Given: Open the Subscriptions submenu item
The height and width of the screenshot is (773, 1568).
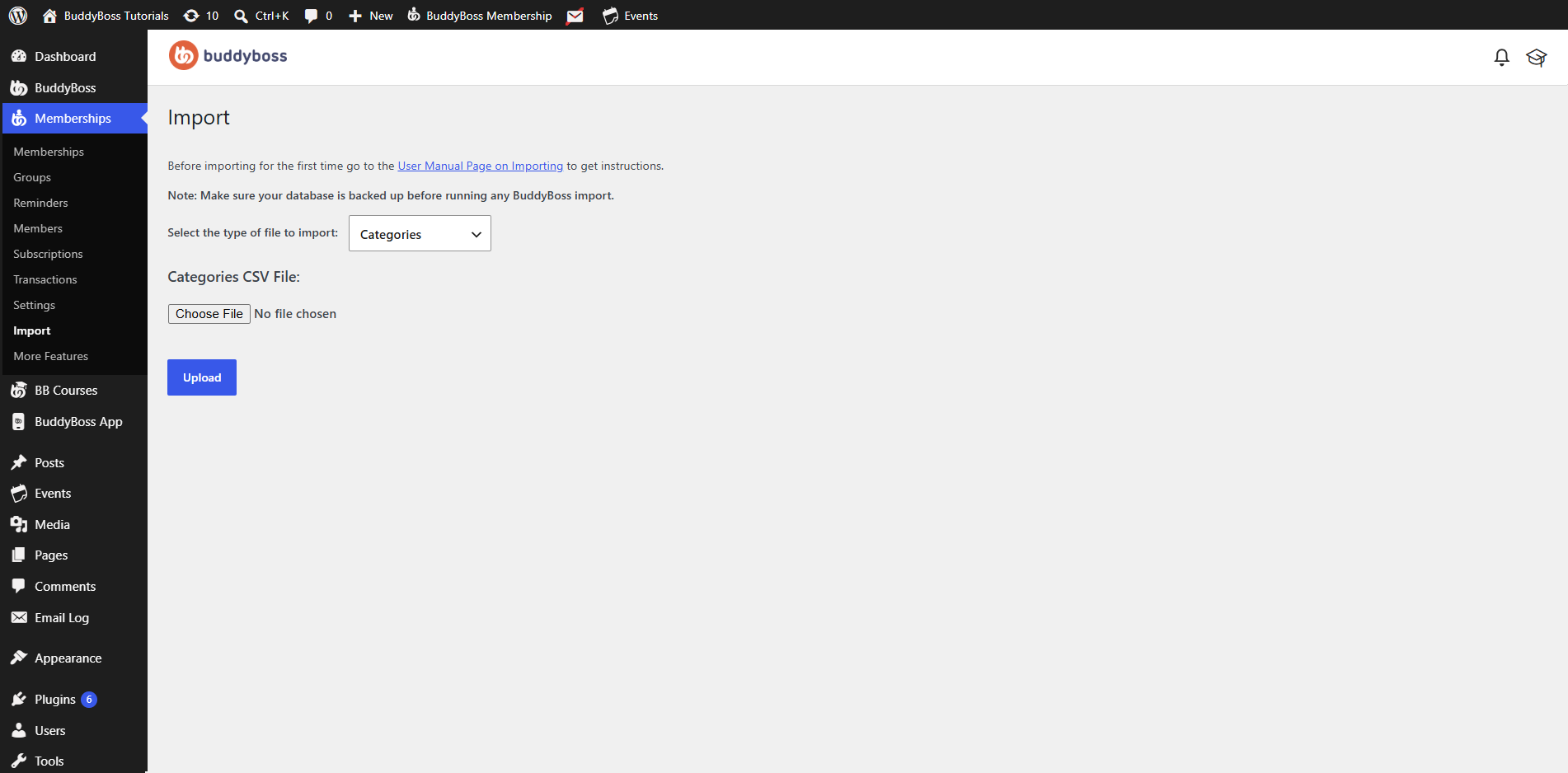Looking at the screenshot, I should 48,254.
